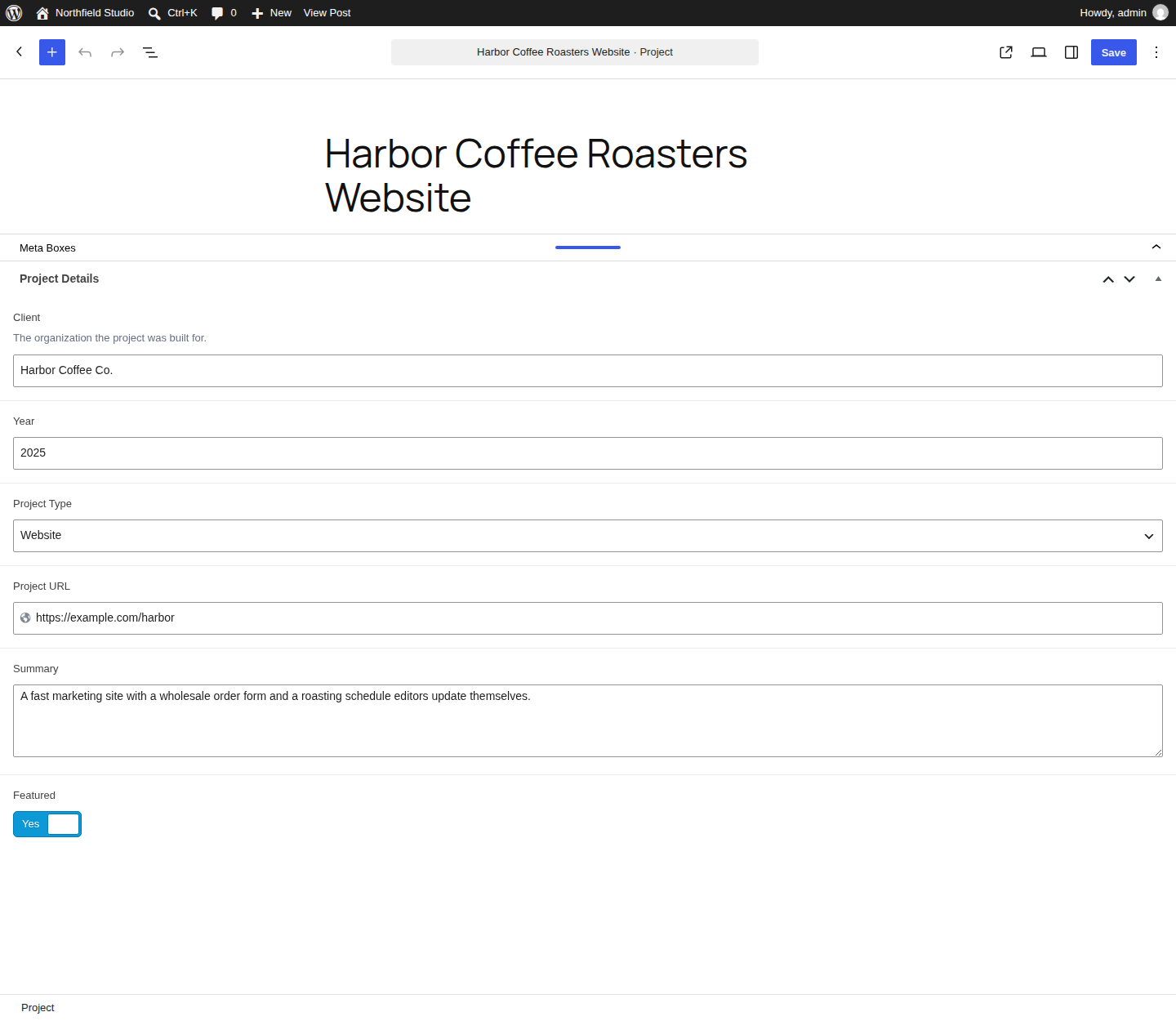The width and height of the screenshot is (1176, 1021).
Task: Undo the last change
Action: click(x=85, y=52)
